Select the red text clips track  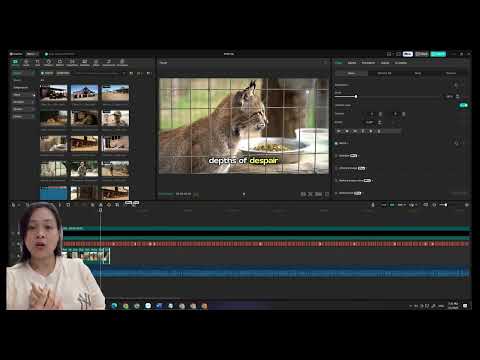266,244
